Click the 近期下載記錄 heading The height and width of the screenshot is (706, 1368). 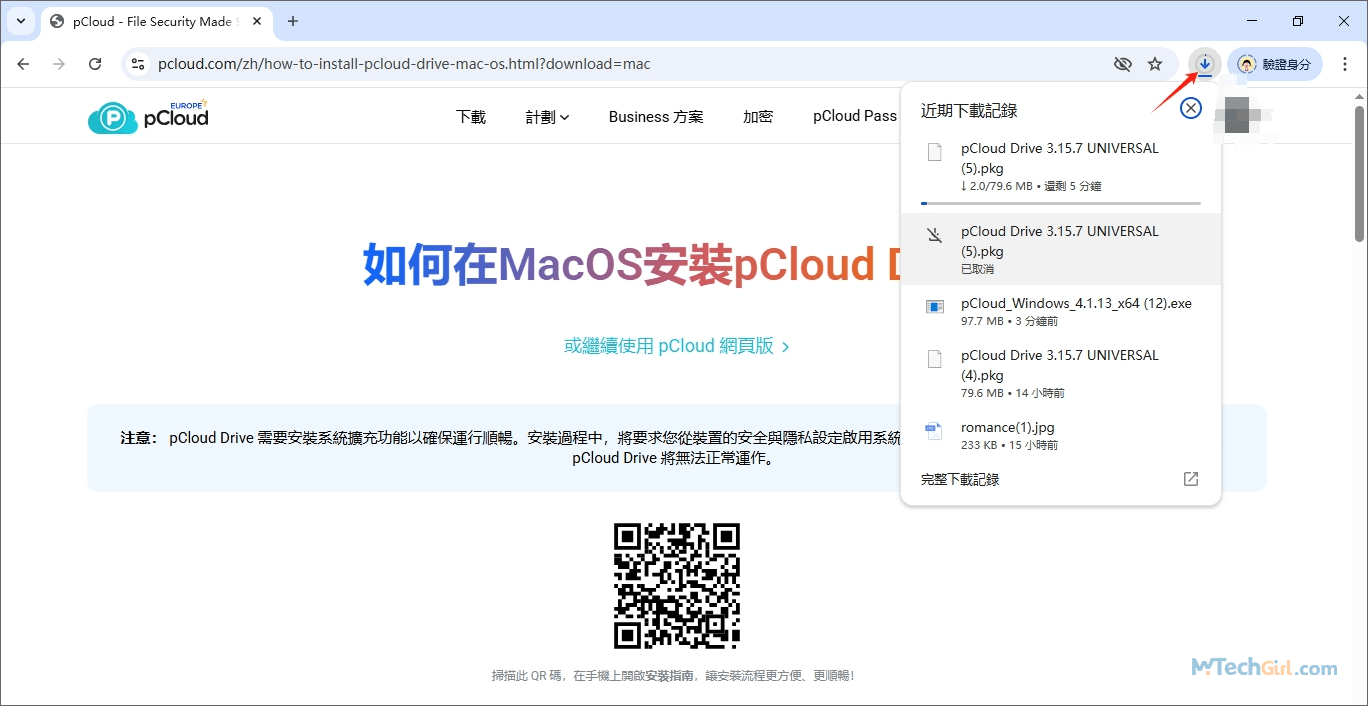pyautogui.click(x=969, y=111)
